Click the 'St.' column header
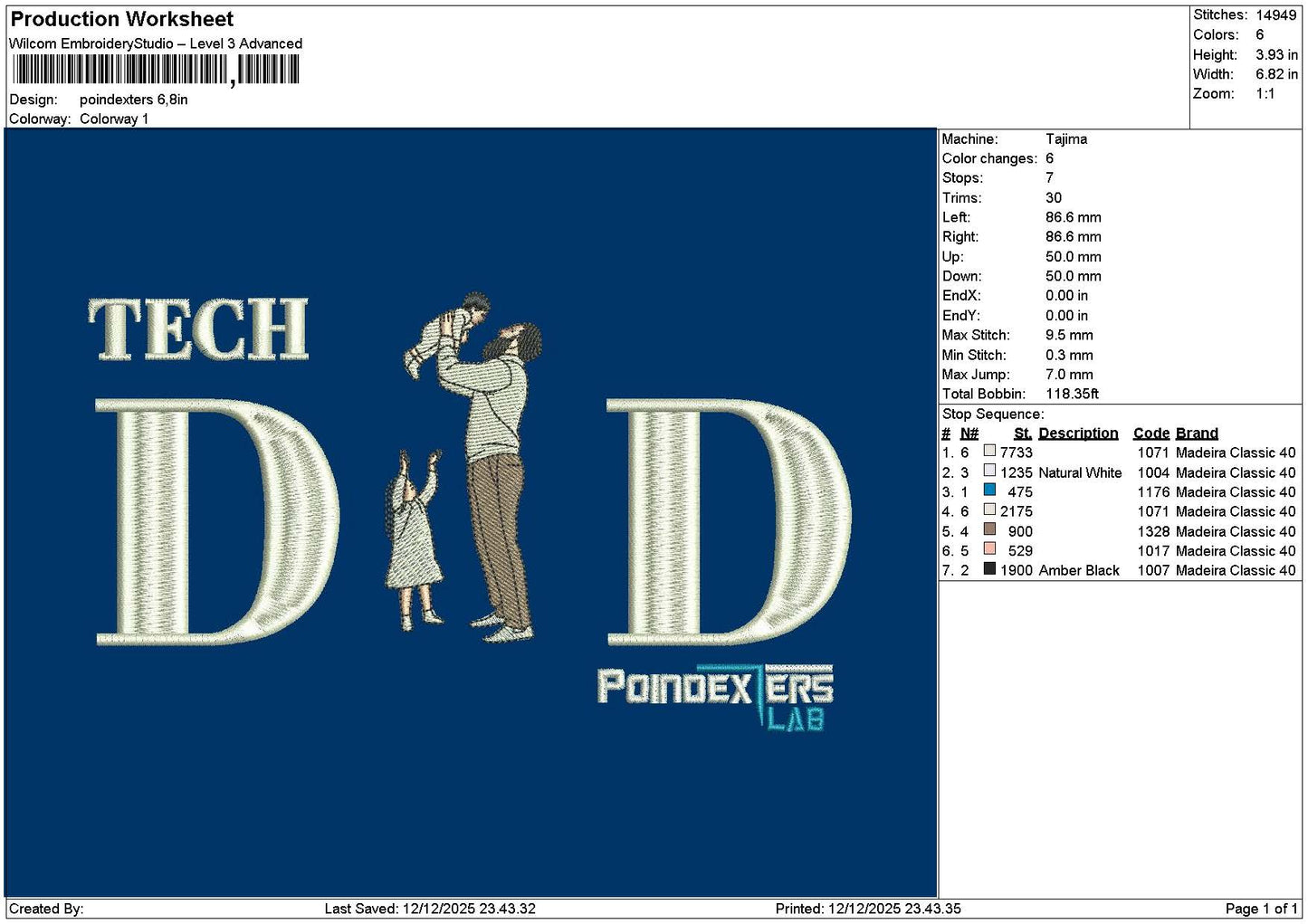This screenshot has width=1308, height=924. [1023, 433]
